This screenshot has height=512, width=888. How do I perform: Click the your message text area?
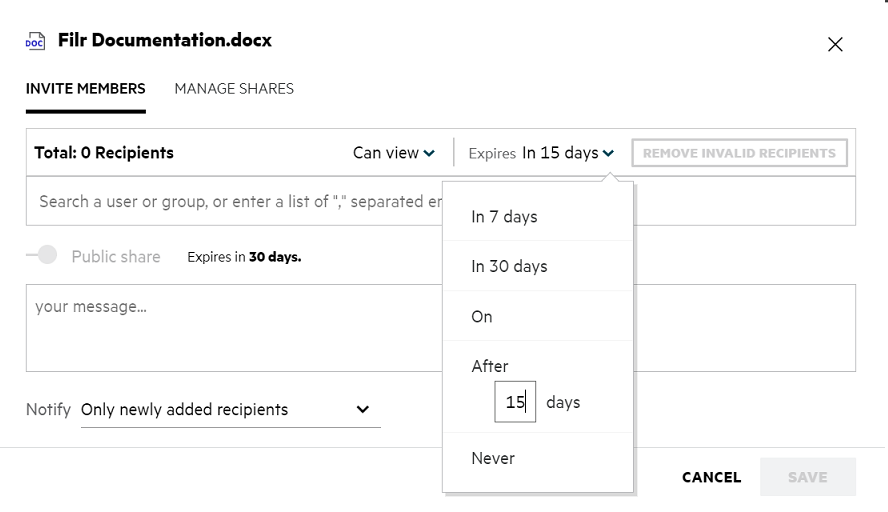coord(440,327)
